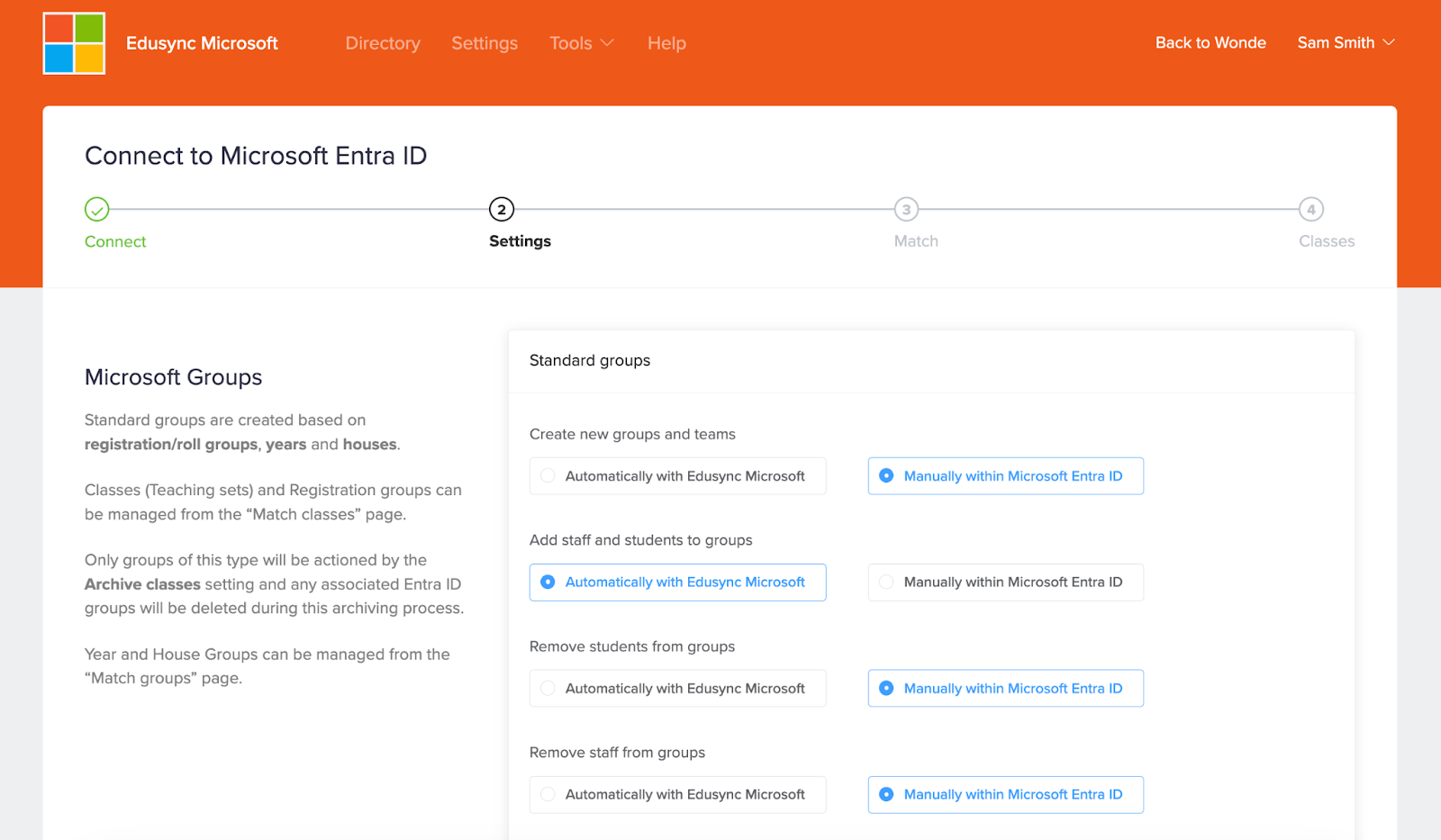
Task: Remove staff manually within Entra ID
Action: tap(1006, 795)
